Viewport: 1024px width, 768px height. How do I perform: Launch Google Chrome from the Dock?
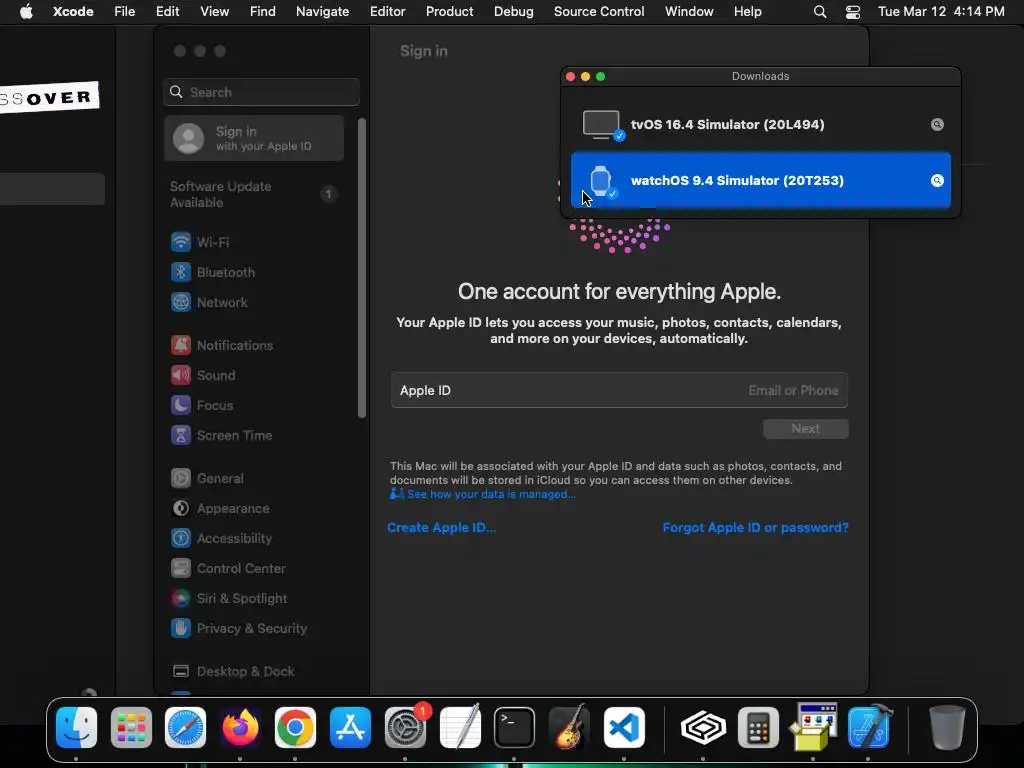[x=295, y=728]
